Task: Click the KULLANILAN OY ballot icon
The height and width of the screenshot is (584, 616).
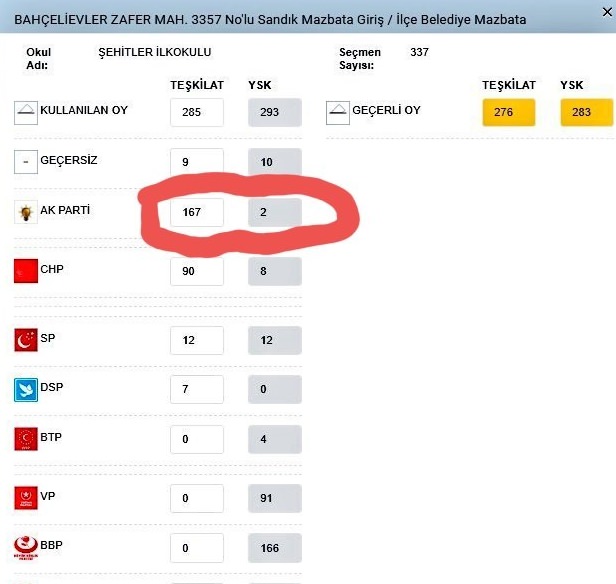Action: 25,112
